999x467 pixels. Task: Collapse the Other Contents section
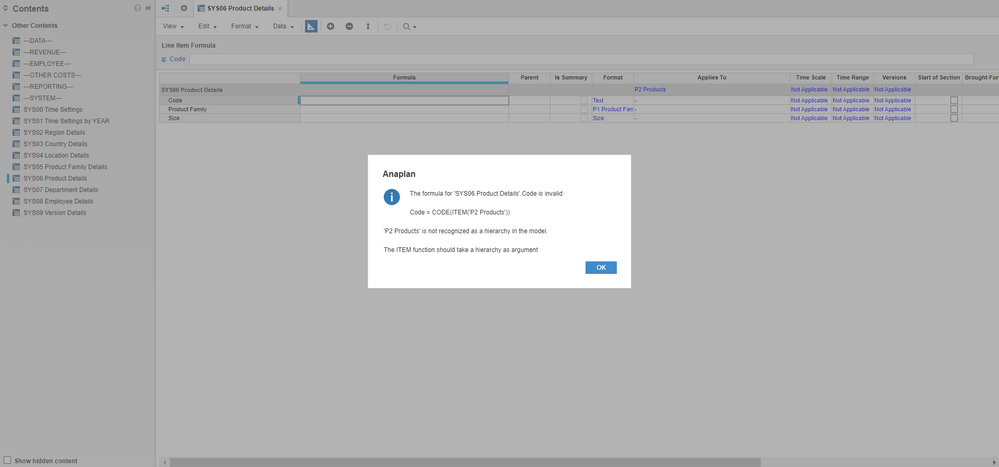(x=6, y=25)
